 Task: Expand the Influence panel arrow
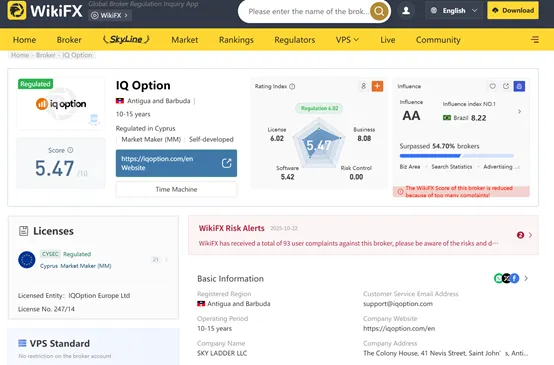click(519, 112)
